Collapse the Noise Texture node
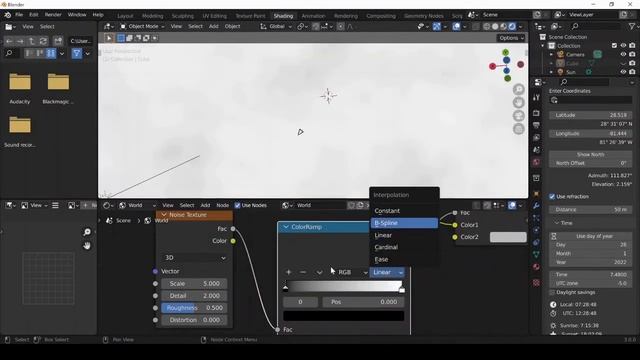The width and height of the screenshot is (640, 360). pos(164,215)
